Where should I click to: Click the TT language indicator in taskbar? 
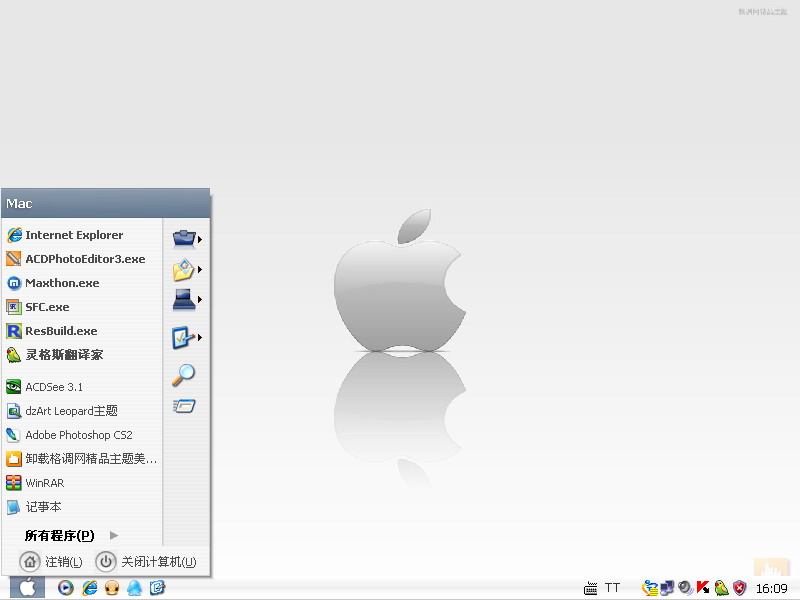point(612,588)
